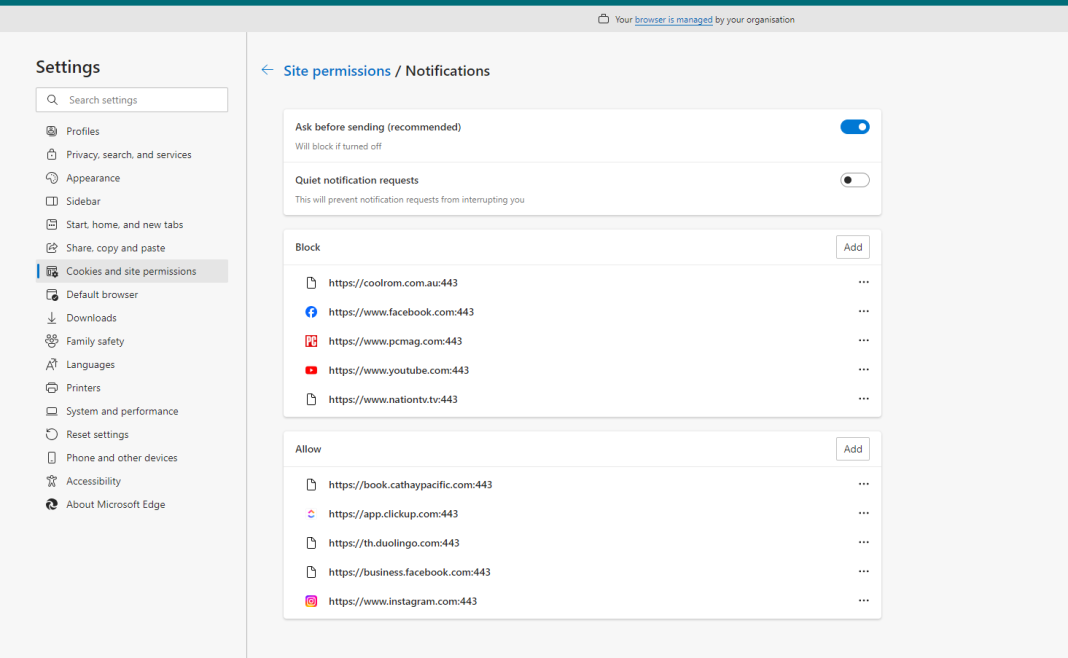Click the ClickUp icon beside app.clickup.com
1068x658 pixels.
[x=311, y=513]
